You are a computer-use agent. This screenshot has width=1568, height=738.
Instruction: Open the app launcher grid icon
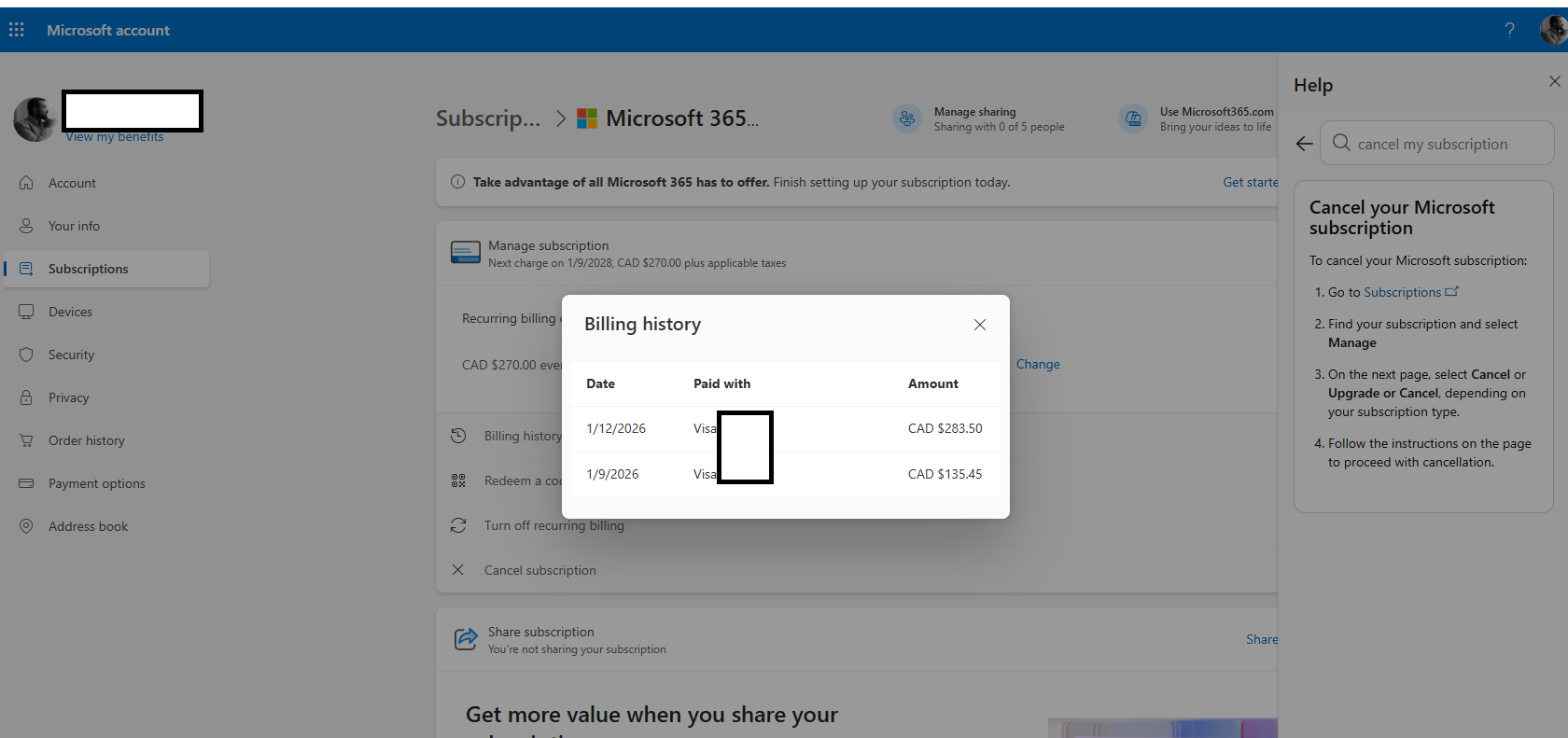tap(17, 30)
